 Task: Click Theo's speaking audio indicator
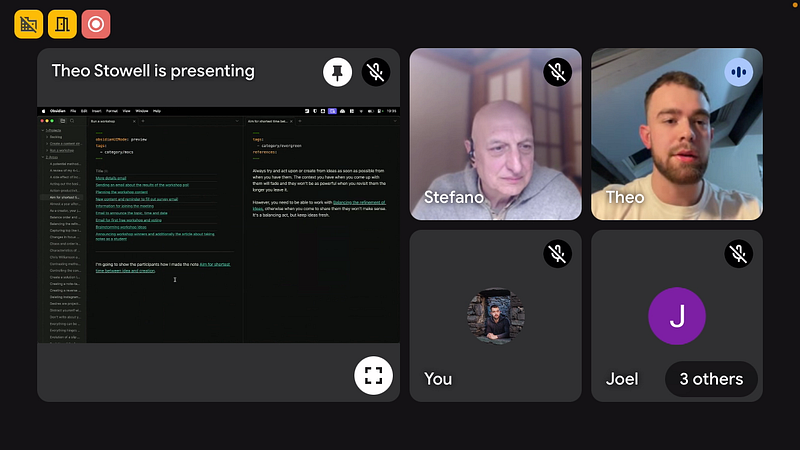(x=738, y=72)
